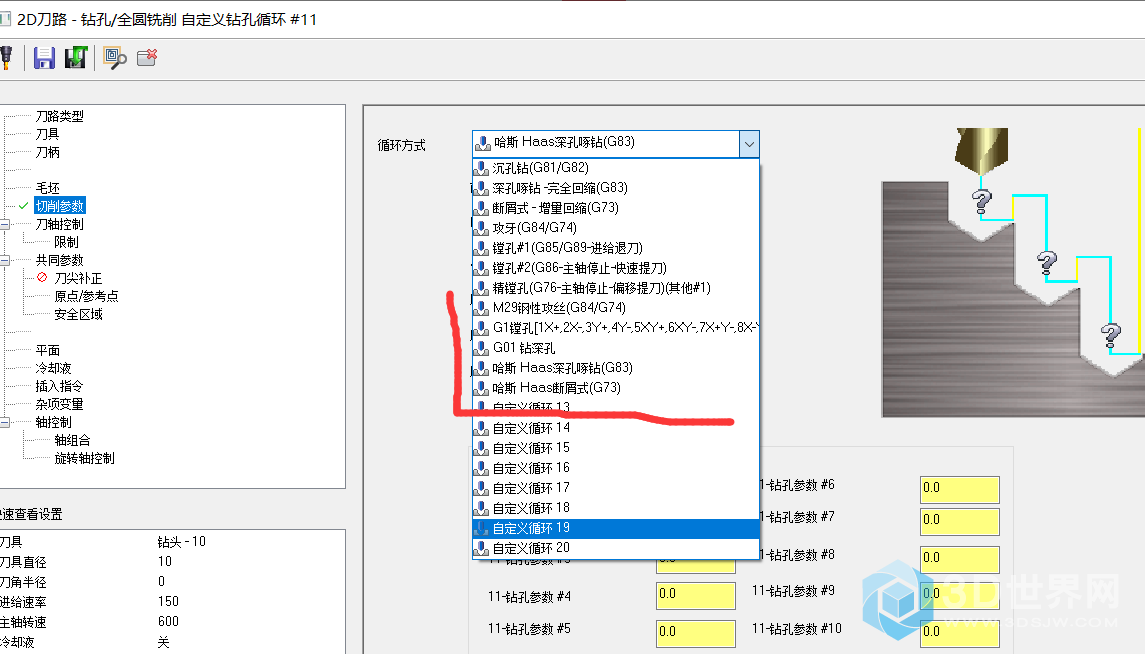Select 切削参数 tree node

click(60, 207)
